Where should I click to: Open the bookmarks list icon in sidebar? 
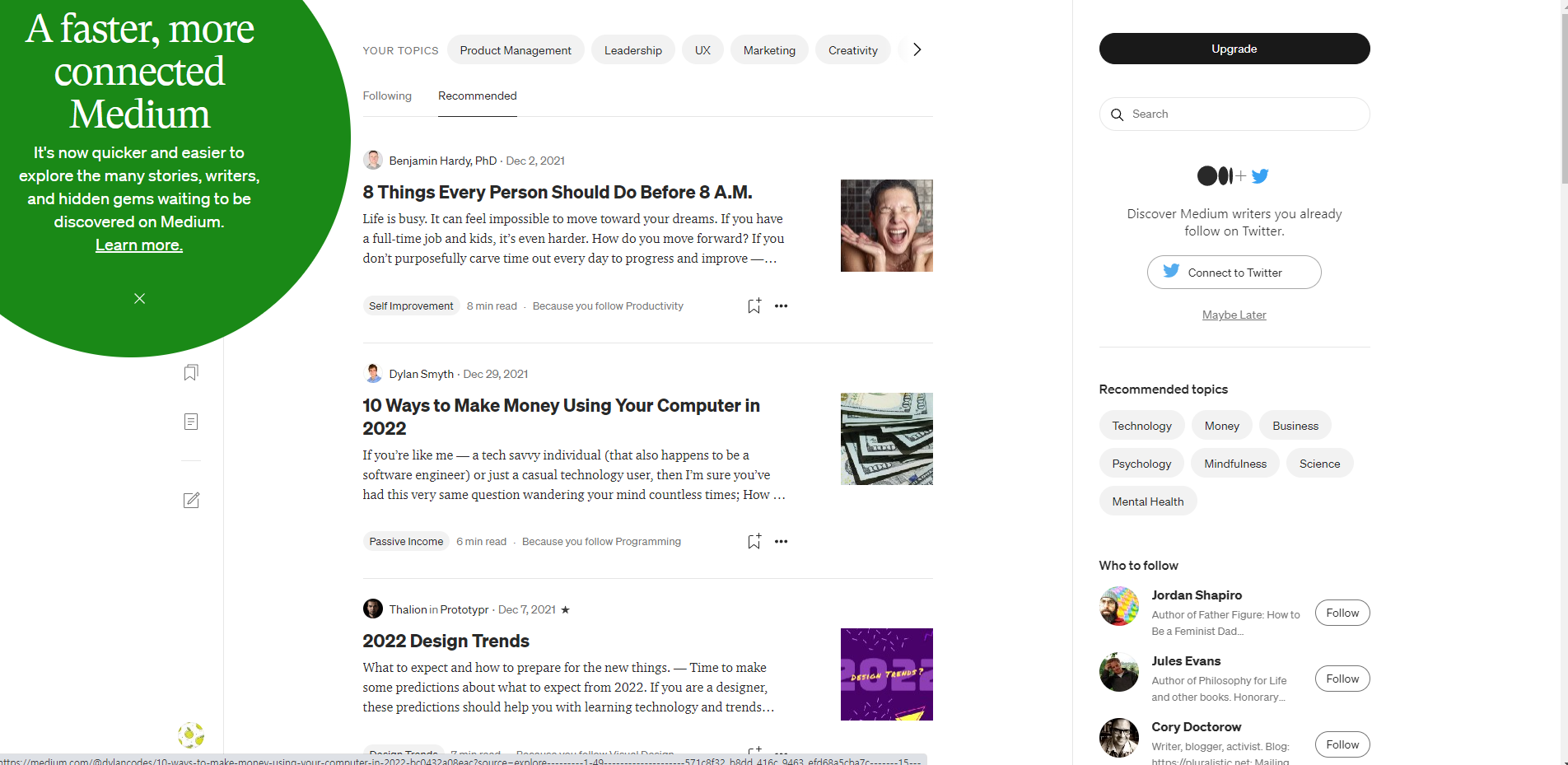pyautogui.click(x=191, y=372)
